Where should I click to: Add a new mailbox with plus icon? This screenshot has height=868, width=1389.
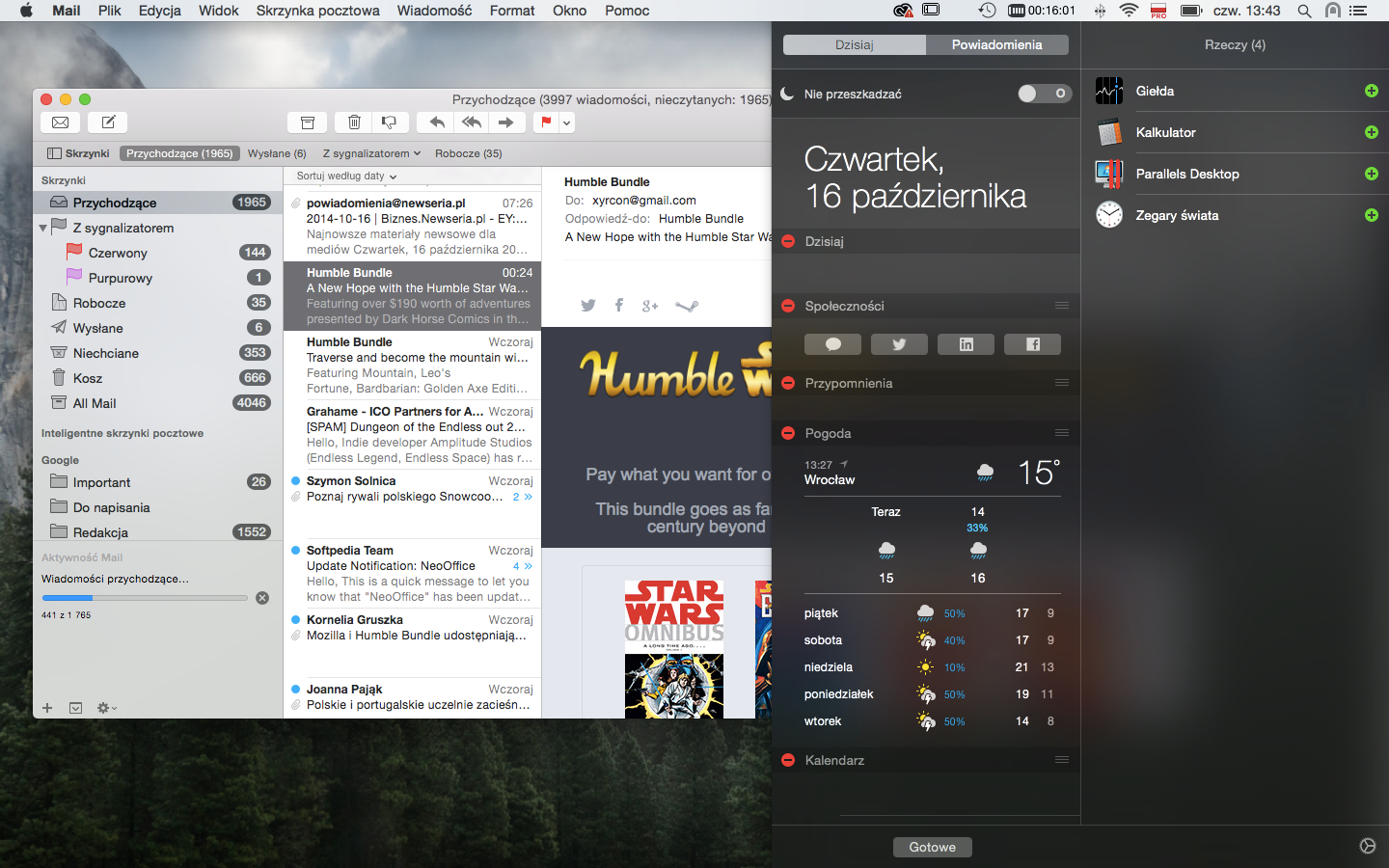pos(47,708)
